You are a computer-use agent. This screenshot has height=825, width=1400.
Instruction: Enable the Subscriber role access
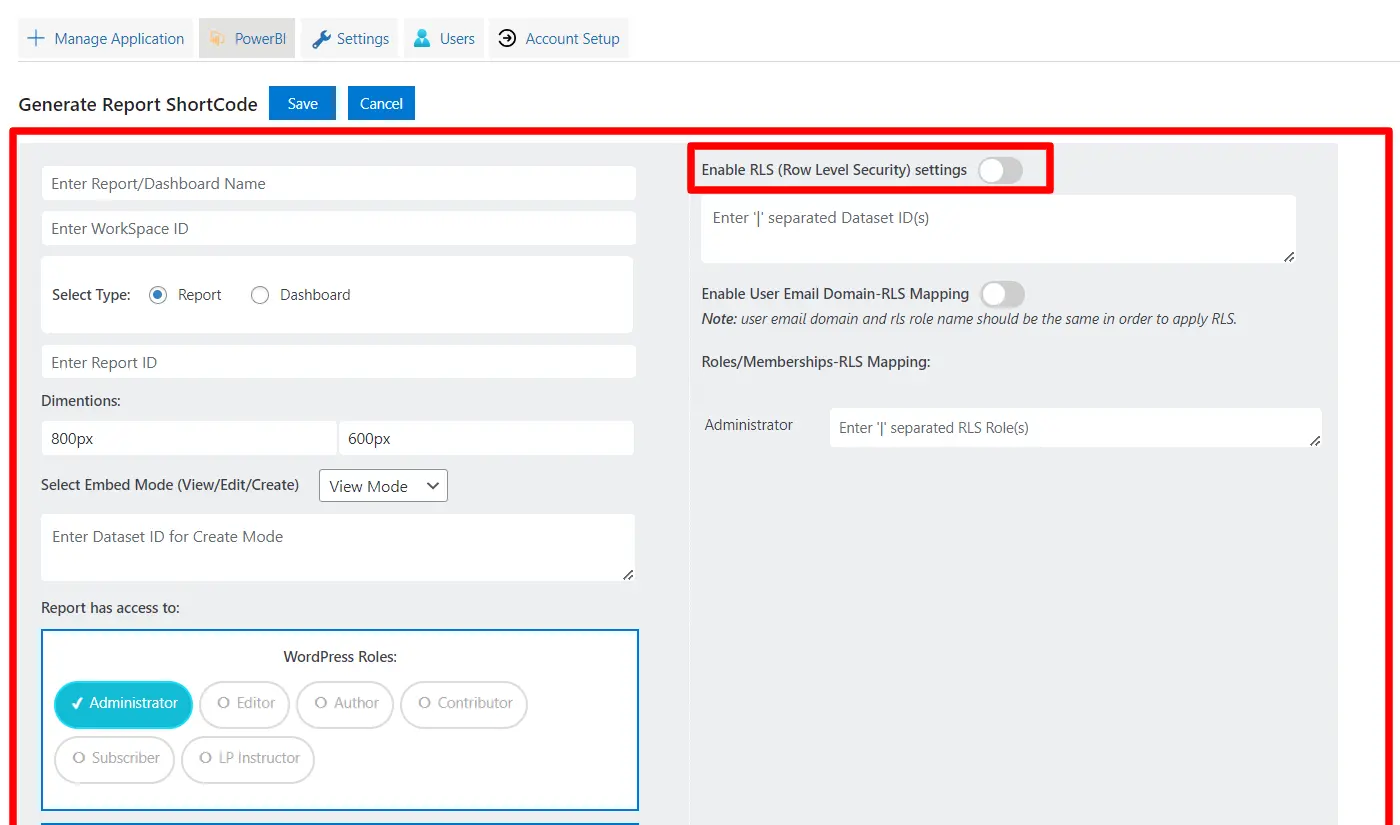point(114,759)
